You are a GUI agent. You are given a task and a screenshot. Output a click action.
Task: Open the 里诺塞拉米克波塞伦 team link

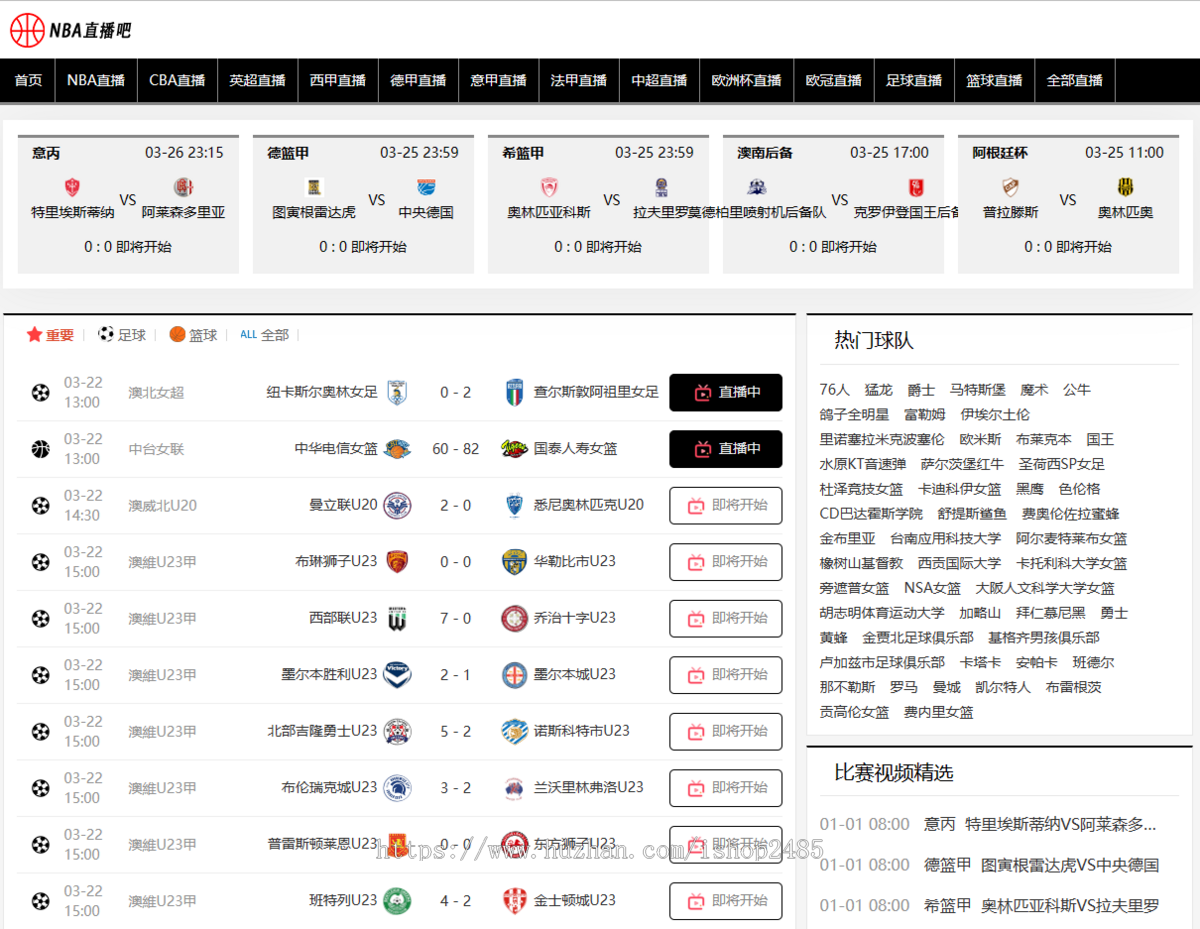click(882, 440)
